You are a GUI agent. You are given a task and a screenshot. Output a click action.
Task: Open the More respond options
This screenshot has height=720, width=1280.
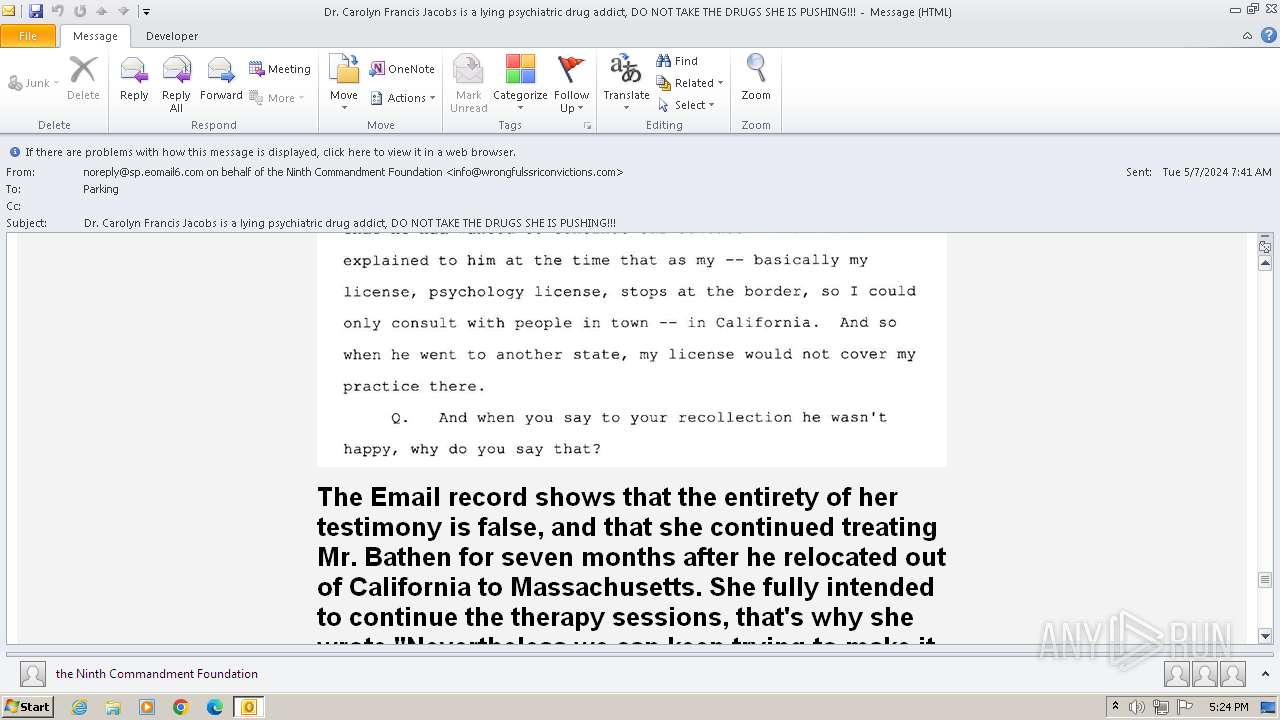pos(277,98)
